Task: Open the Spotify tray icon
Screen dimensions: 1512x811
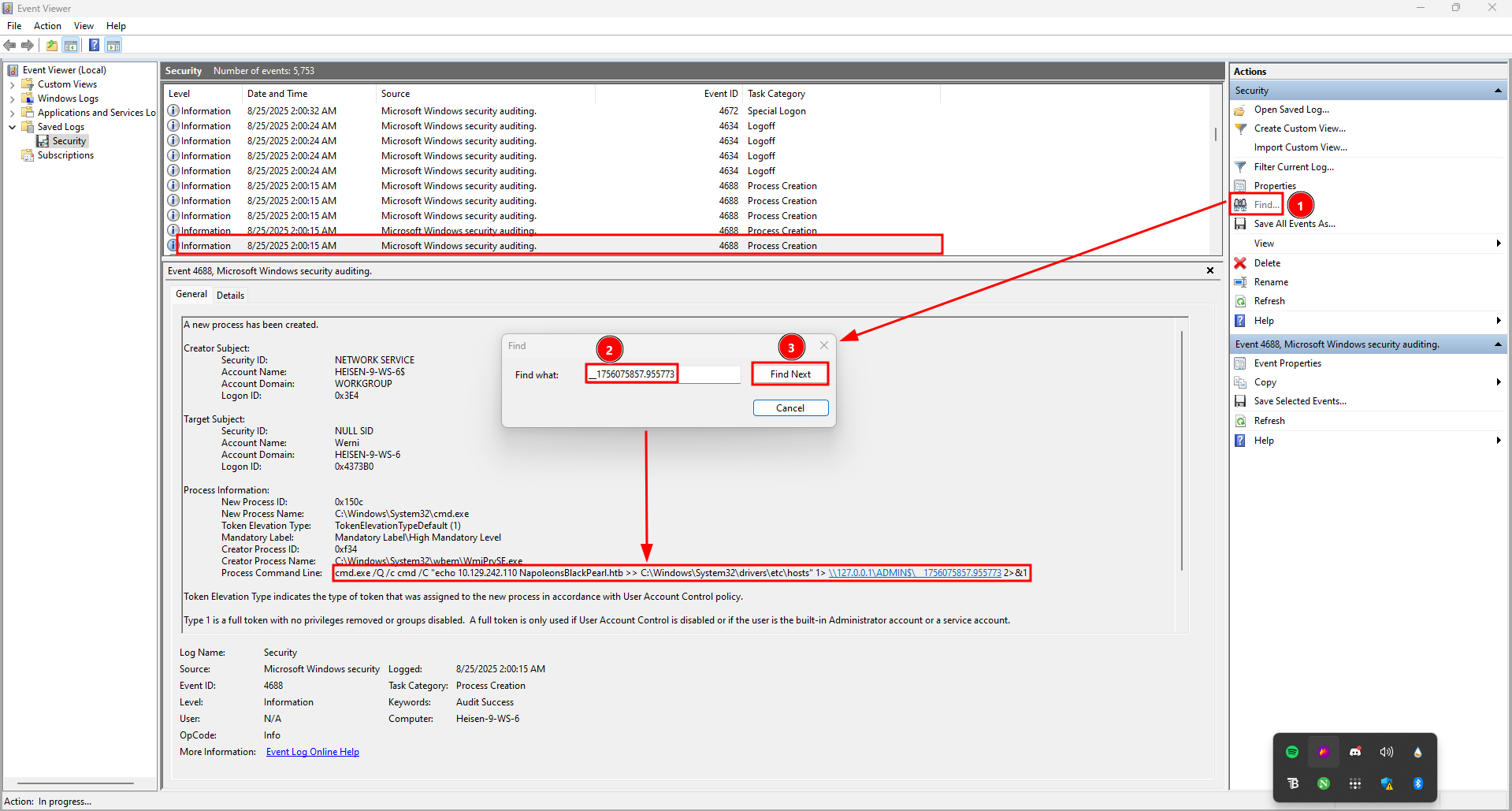Action: click(1291, 751)
